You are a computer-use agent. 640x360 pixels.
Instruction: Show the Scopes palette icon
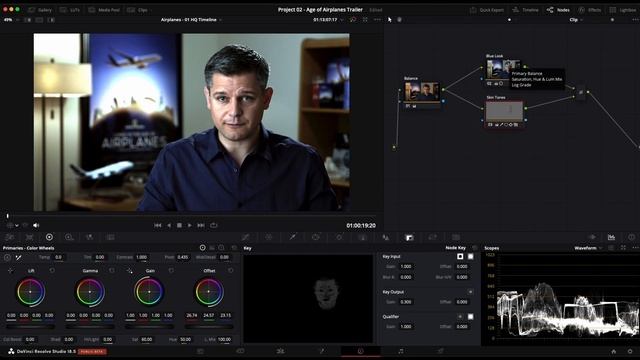point(611,237)
